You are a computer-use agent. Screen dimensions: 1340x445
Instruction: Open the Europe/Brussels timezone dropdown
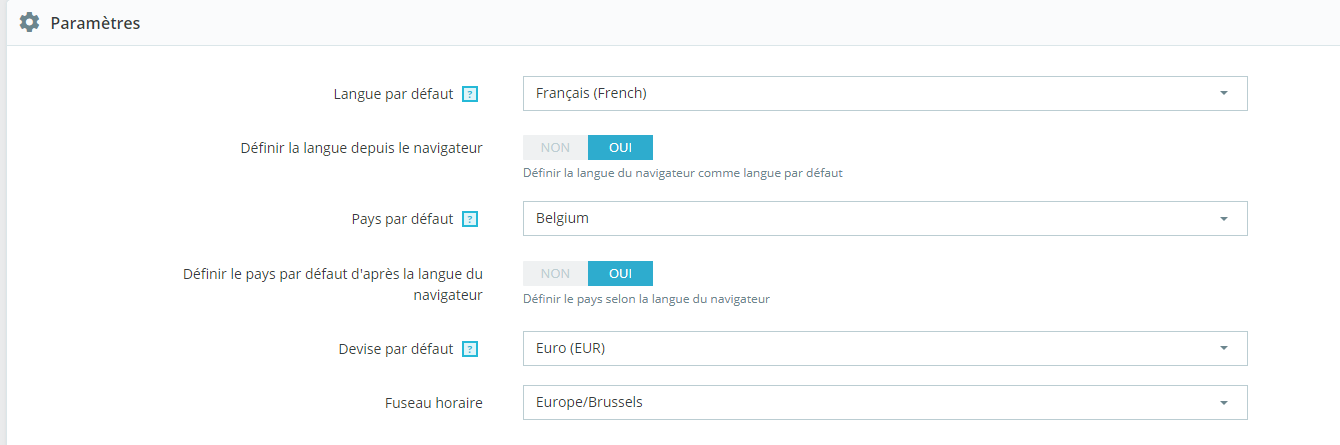(885, 402)
